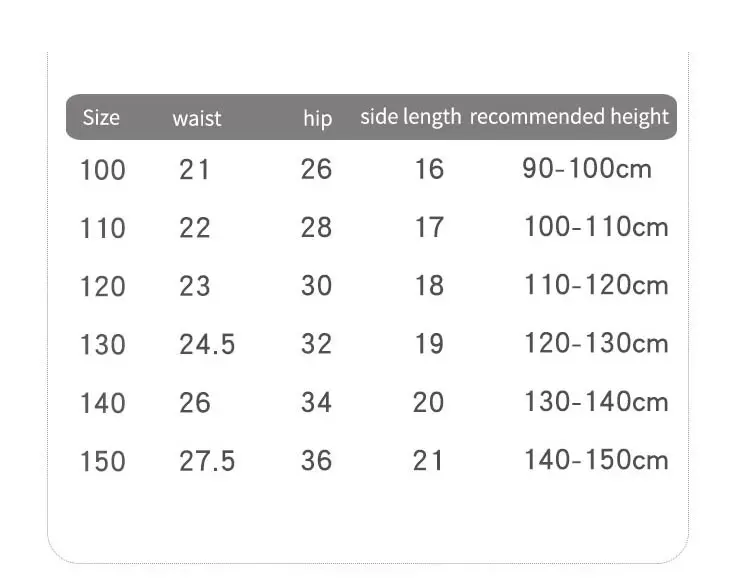
Task: Click side length value 20
Action: click(x=428, y=402)
